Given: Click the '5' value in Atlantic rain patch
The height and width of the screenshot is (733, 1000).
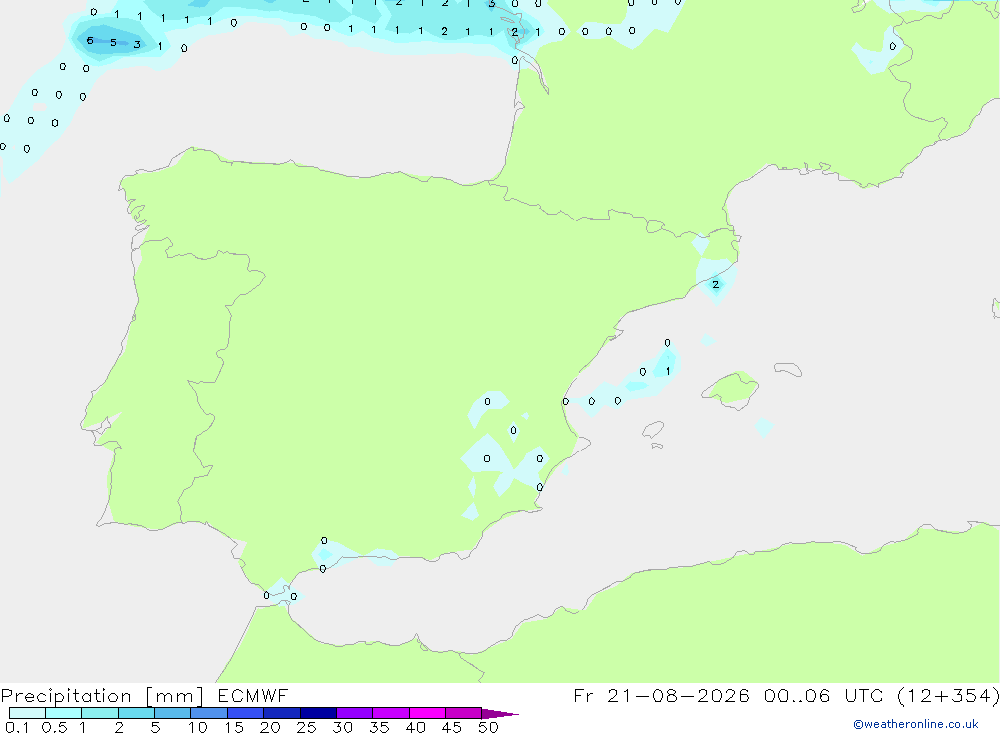Looking at the screenshot, I should (x=113, y=43).
